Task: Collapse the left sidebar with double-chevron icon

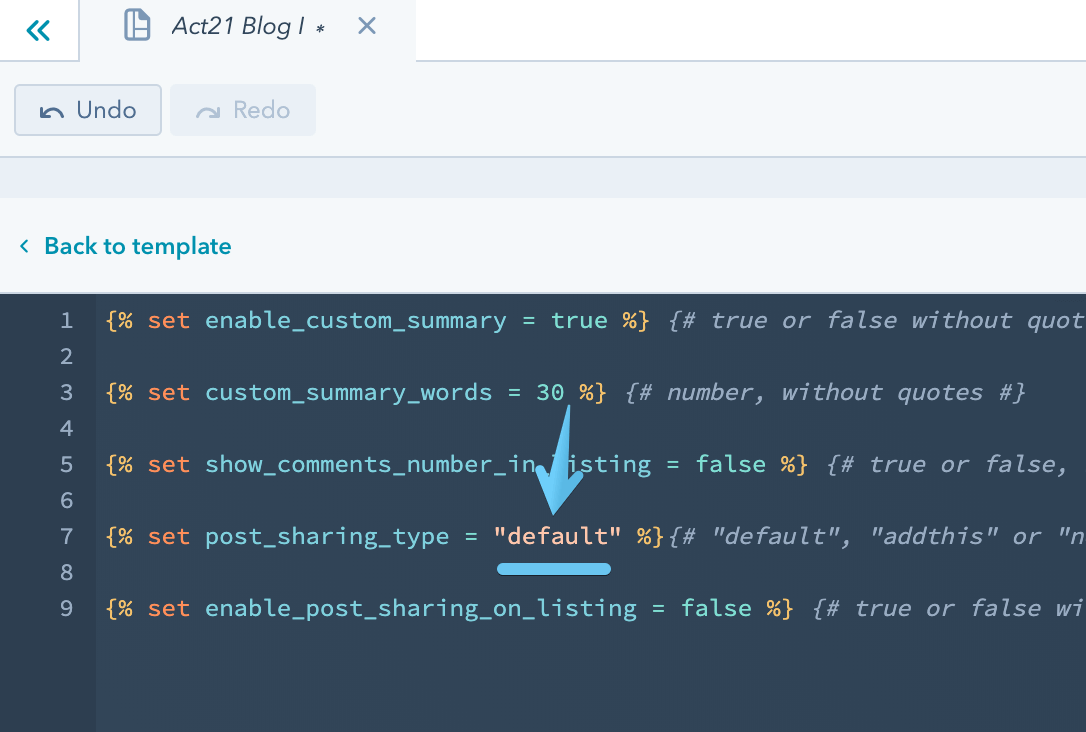Action: click(38, 29)
